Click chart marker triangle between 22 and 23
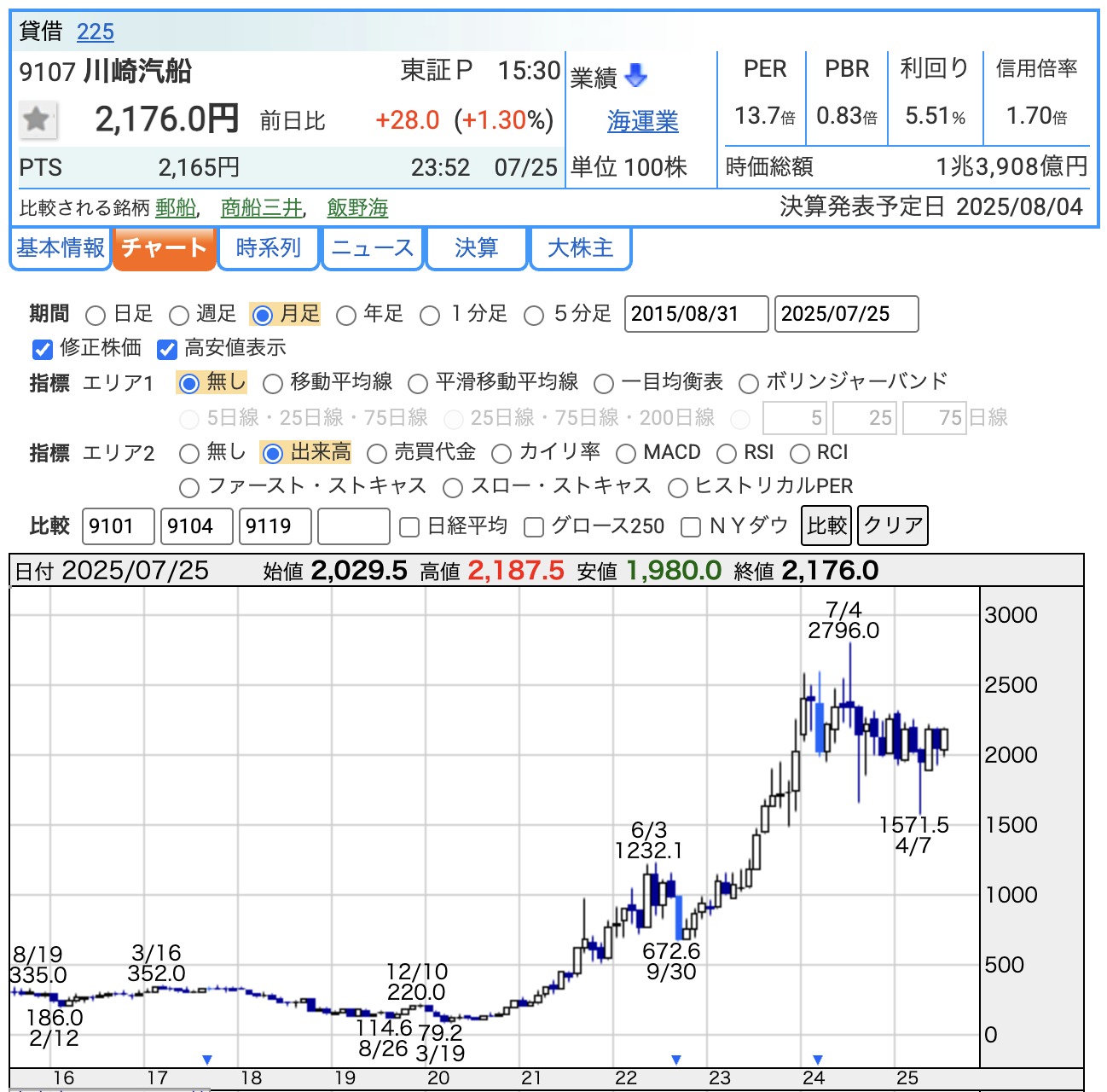This screenshot has height=1092, width=1107. click(x=676, y=1060)
